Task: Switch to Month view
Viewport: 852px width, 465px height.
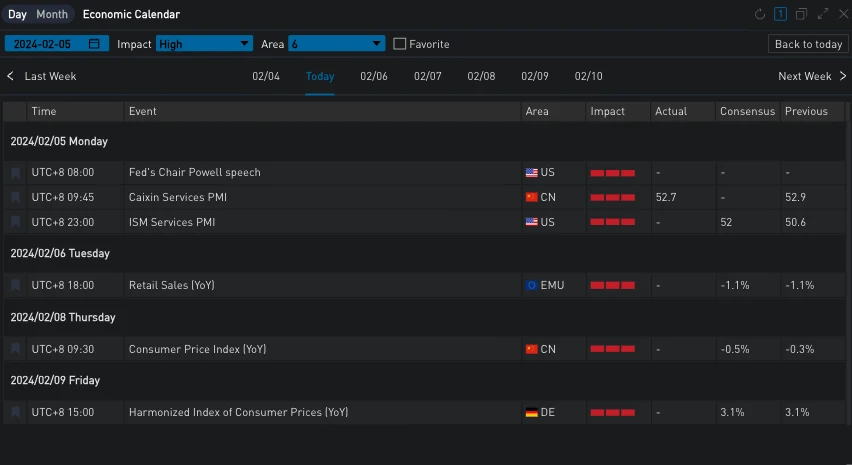Action: point(52,15)
